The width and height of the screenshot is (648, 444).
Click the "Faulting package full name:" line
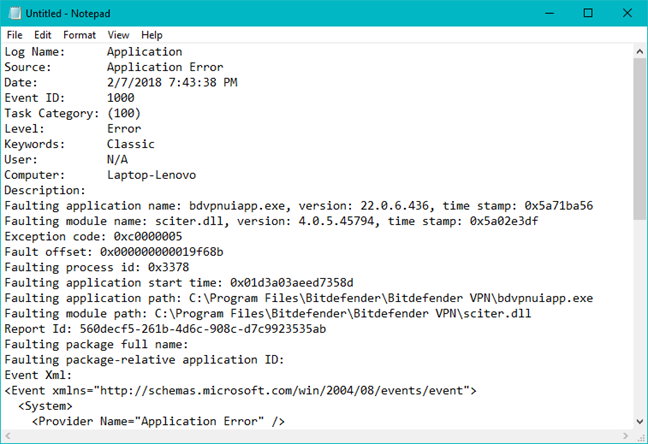(96, 344)
